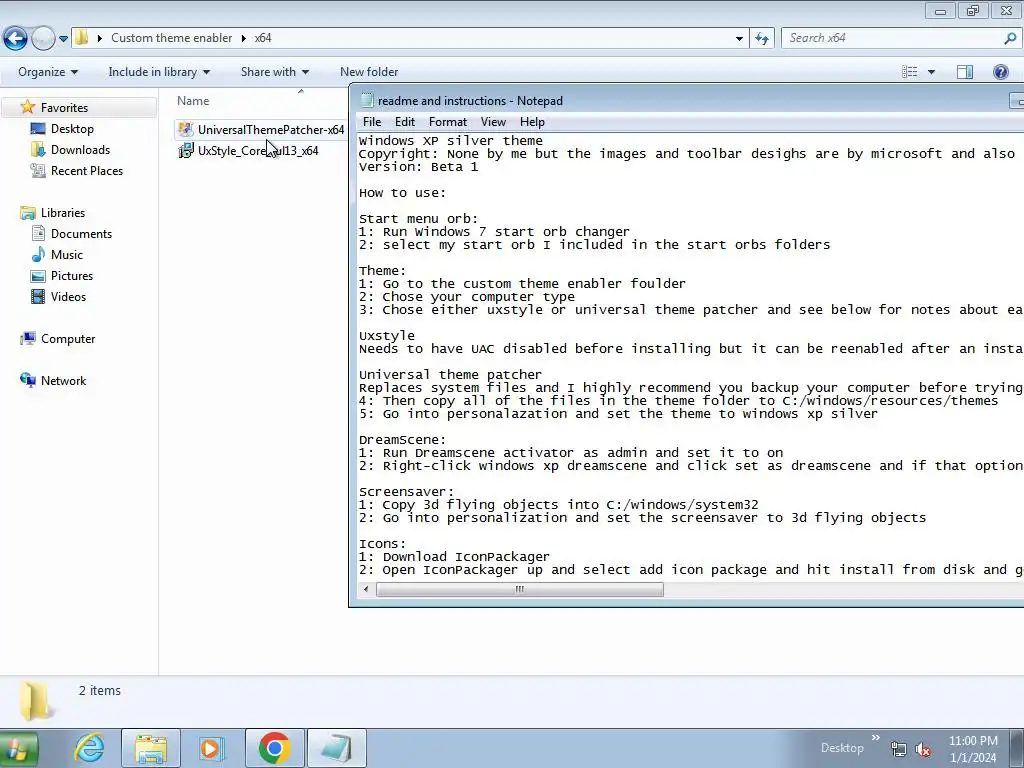Launch Internet Explorer from the taskbar

point(89,748)
